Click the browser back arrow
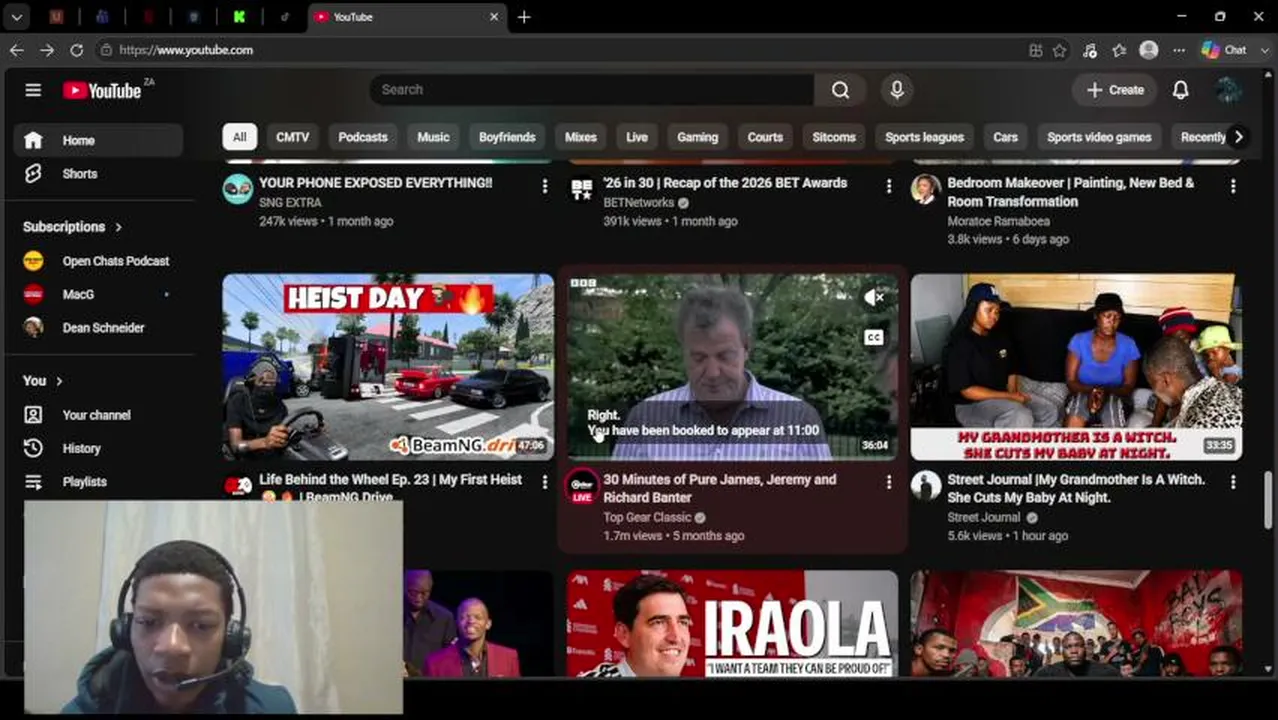Screen dimensions: 1278x720 (17, 50)
